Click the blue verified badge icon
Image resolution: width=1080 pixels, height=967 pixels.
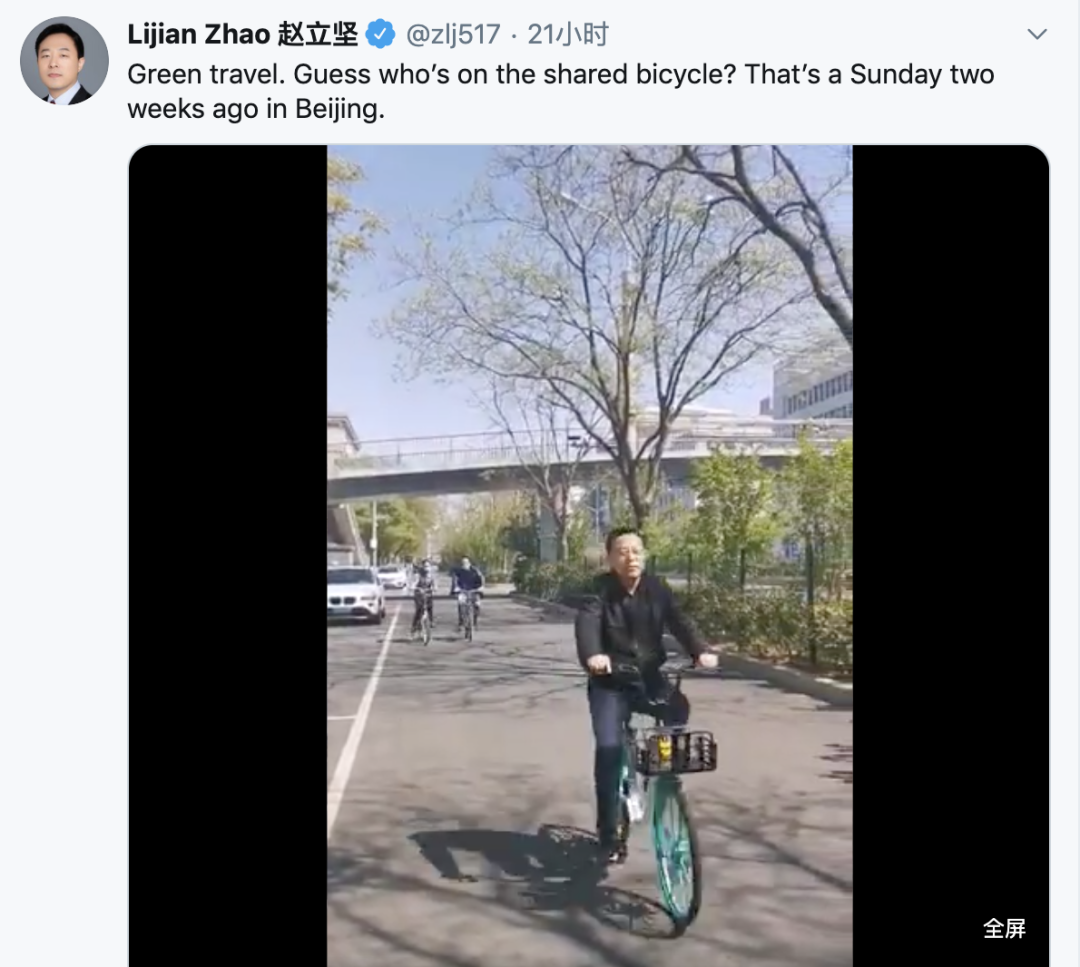tap(380, 35)
